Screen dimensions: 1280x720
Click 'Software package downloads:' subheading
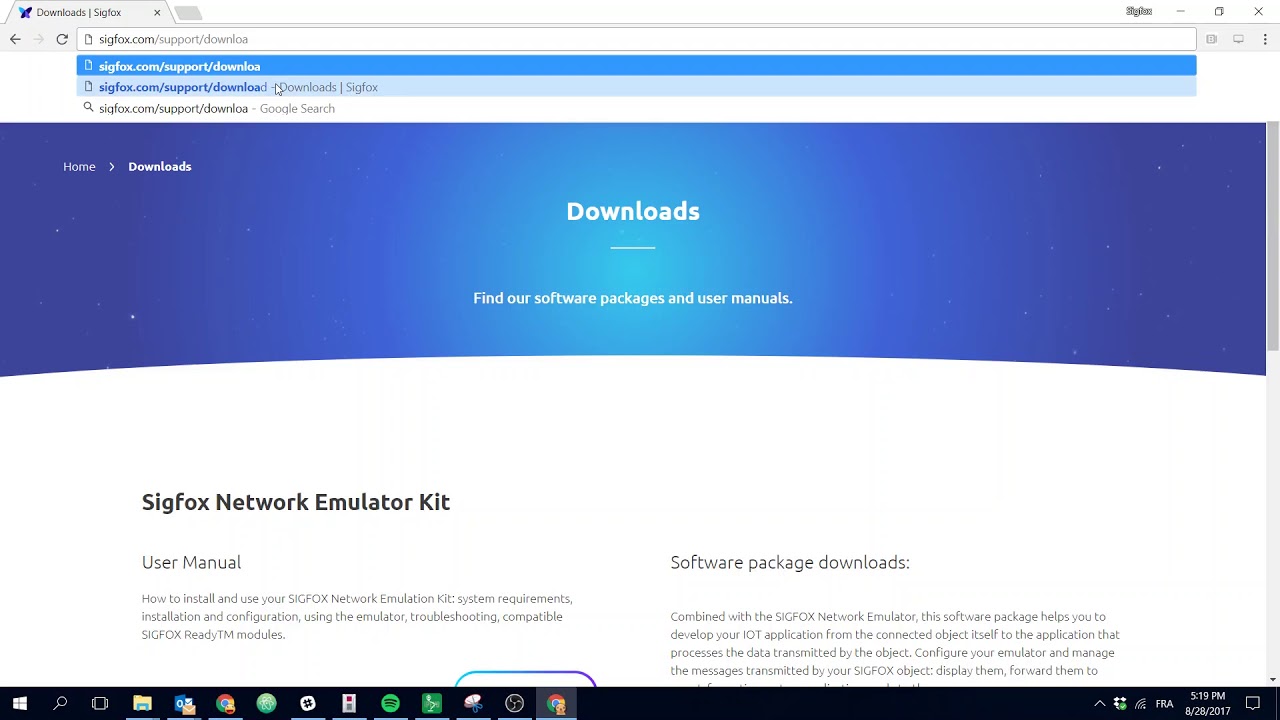coord(790,562)
